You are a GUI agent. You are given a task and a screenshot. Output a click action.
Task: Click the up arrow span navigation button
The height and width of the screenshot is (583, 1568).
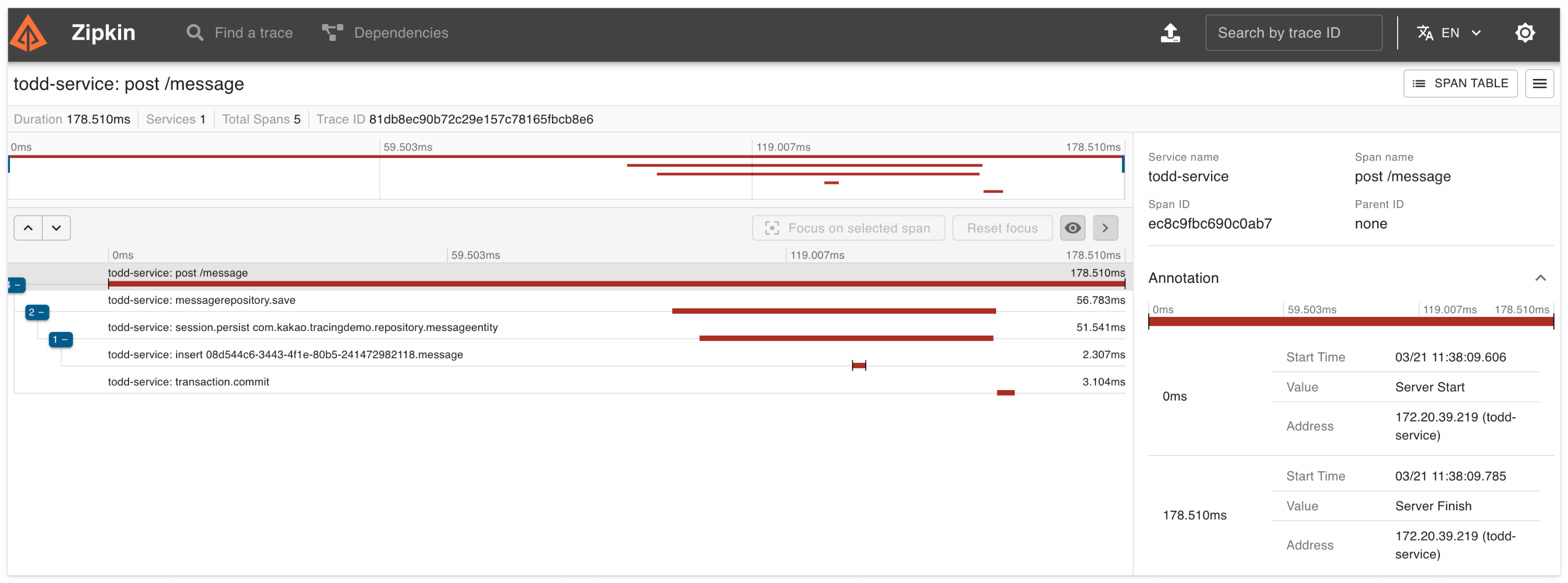click(x=28, y=228)
